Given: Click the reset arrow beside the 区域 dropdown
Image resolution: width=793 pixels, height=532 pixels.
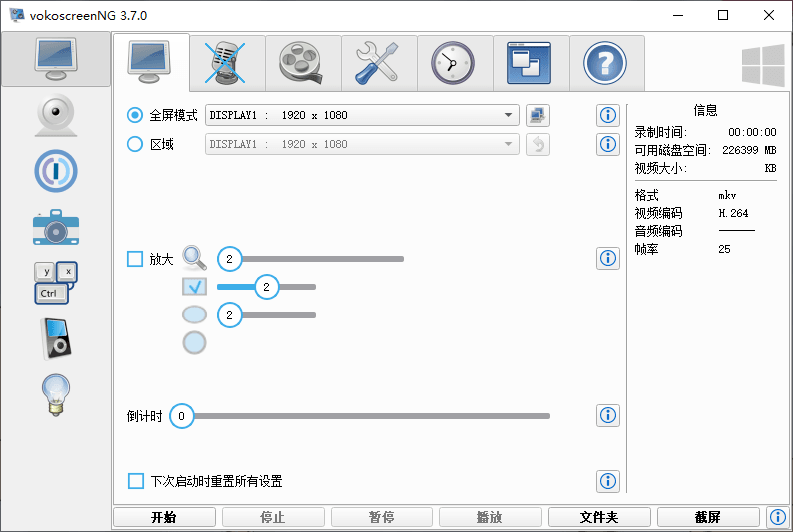Looking at the screenshot, I should (x=538, y=144).
